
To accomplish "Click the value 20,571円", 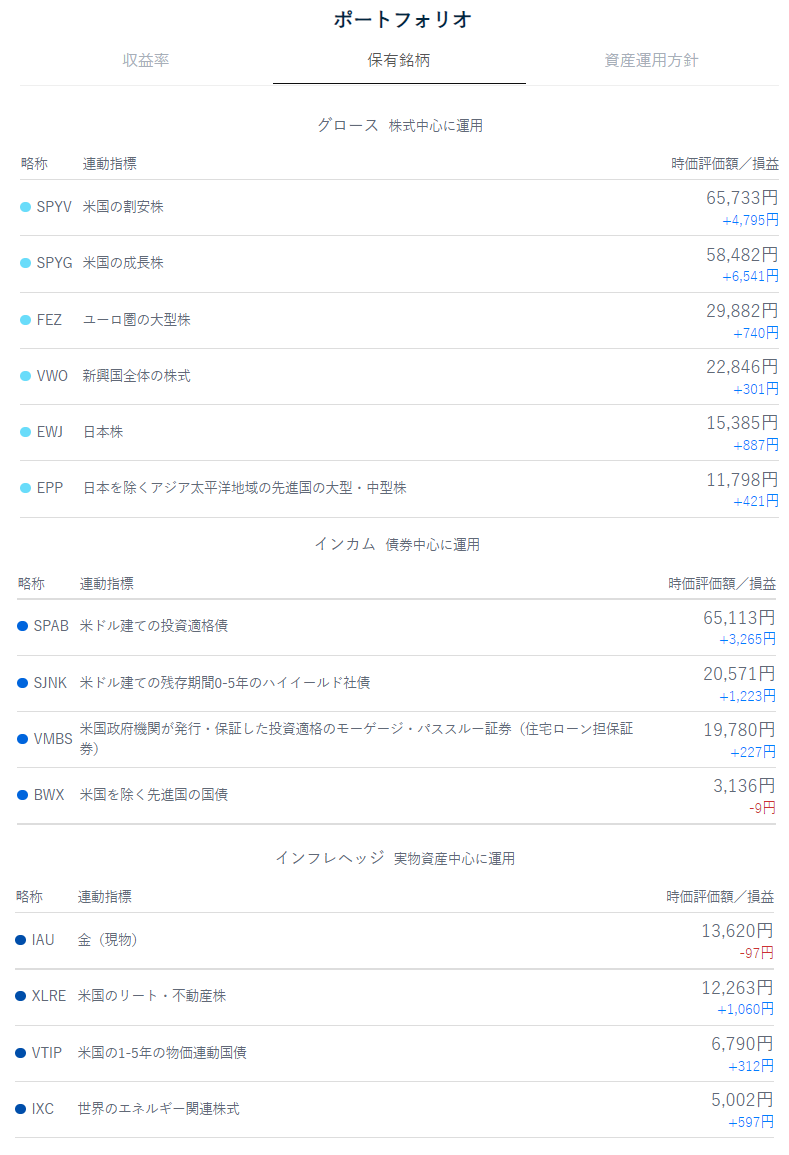I will point(739,673).
